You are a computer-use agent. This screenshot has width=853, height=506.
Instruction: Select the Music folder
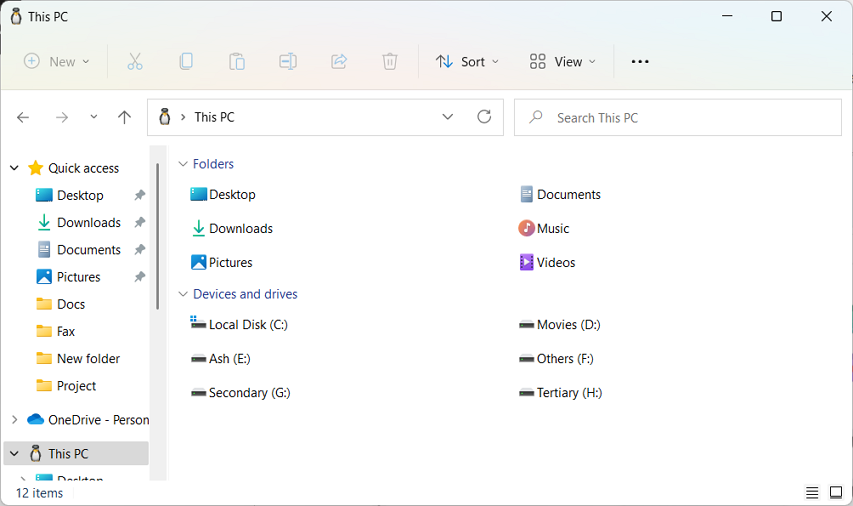(x=543, y=229)
